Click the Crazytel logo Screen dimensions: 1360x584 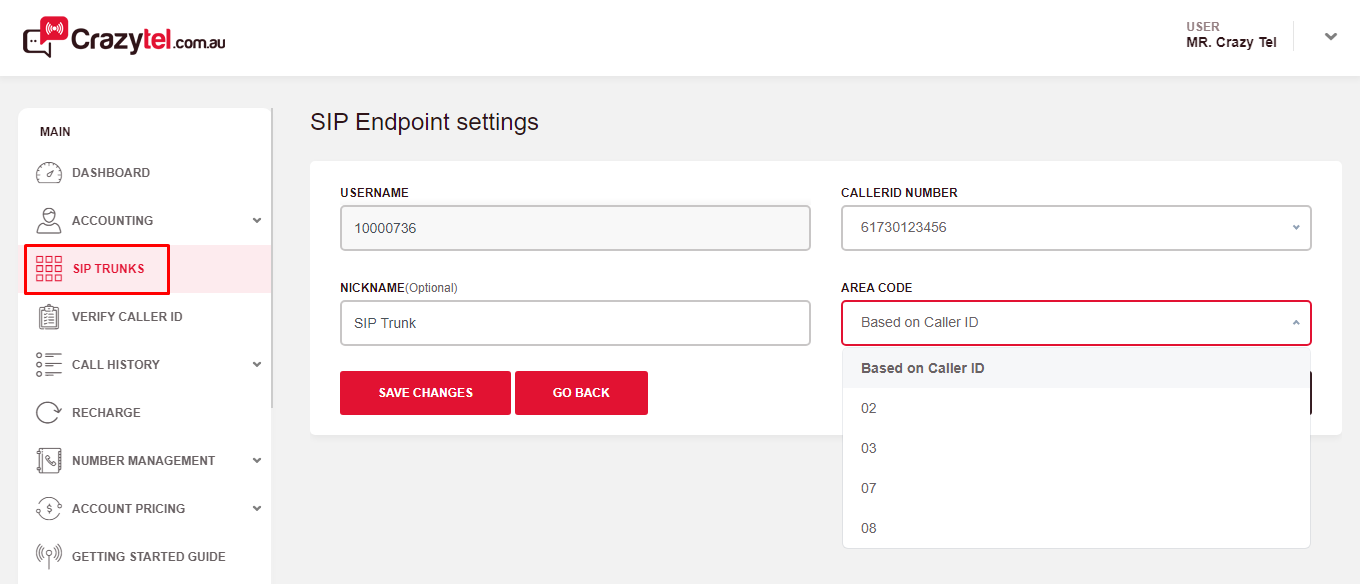[x=124, y=38]
